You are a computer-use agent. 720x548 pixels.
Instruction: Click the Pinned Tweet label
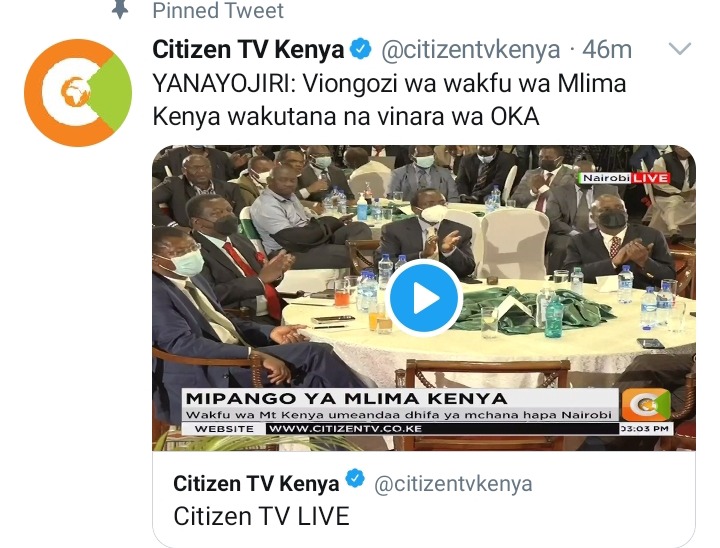218,11
